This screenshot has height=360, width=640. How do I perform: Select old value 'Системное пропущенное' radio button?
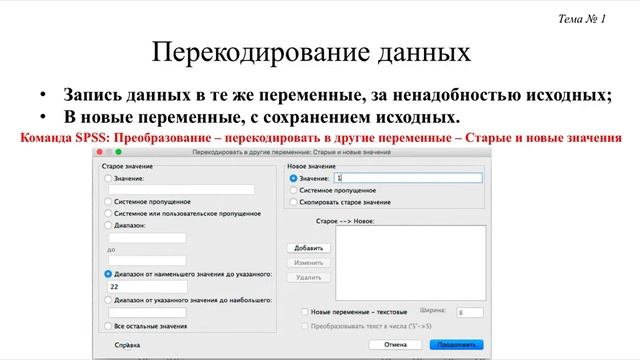pyautogui.click(x=108, y=202)
